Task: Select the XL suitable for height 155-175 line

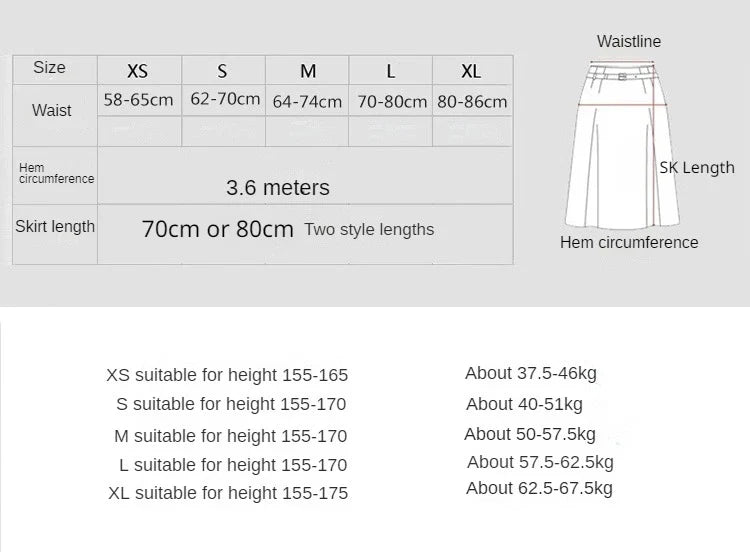Action: pos(228,493)
